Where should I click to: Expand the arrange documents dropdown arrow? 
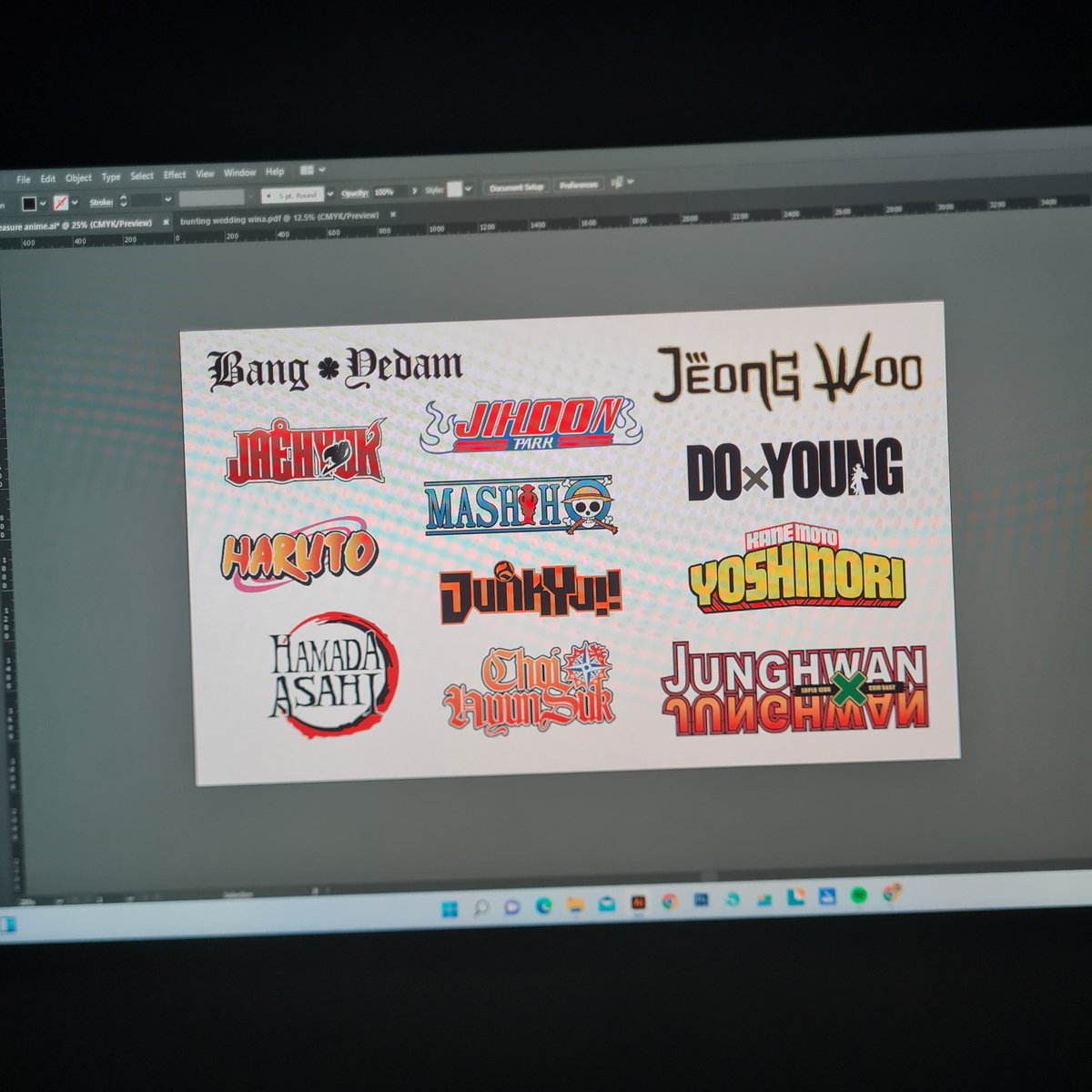click(x=323, y=170)
